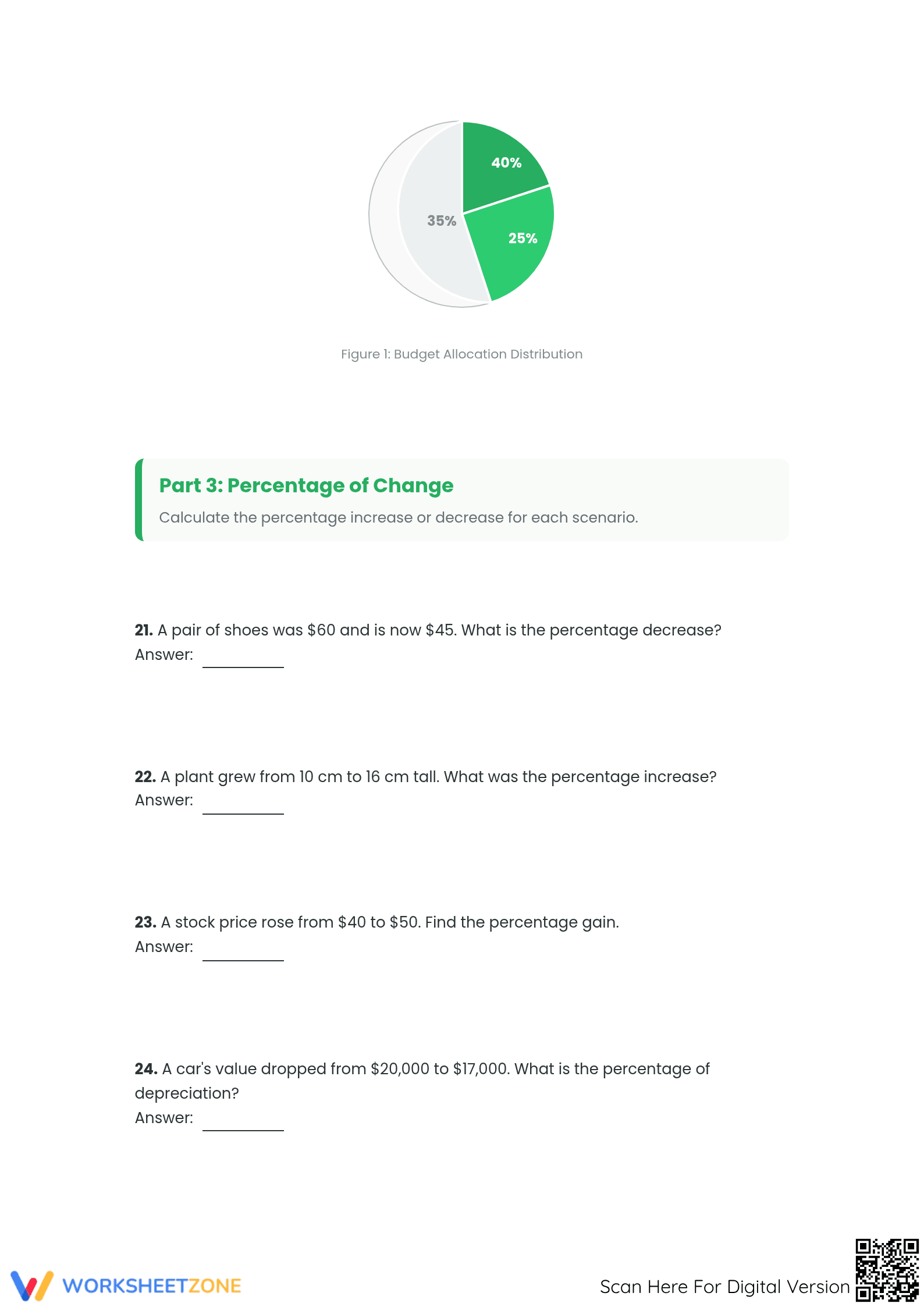This screenshot has height=1307, width=924.
Task: Click the instruction text under Part 3 heading
Action: pos(399,517)
